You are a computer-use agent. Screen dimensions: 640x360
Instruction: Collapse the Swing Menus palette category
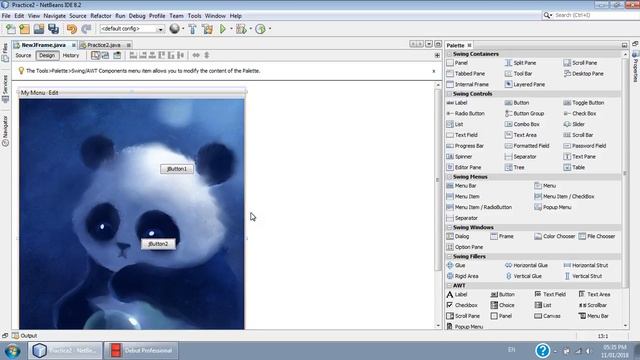point(449,177)
